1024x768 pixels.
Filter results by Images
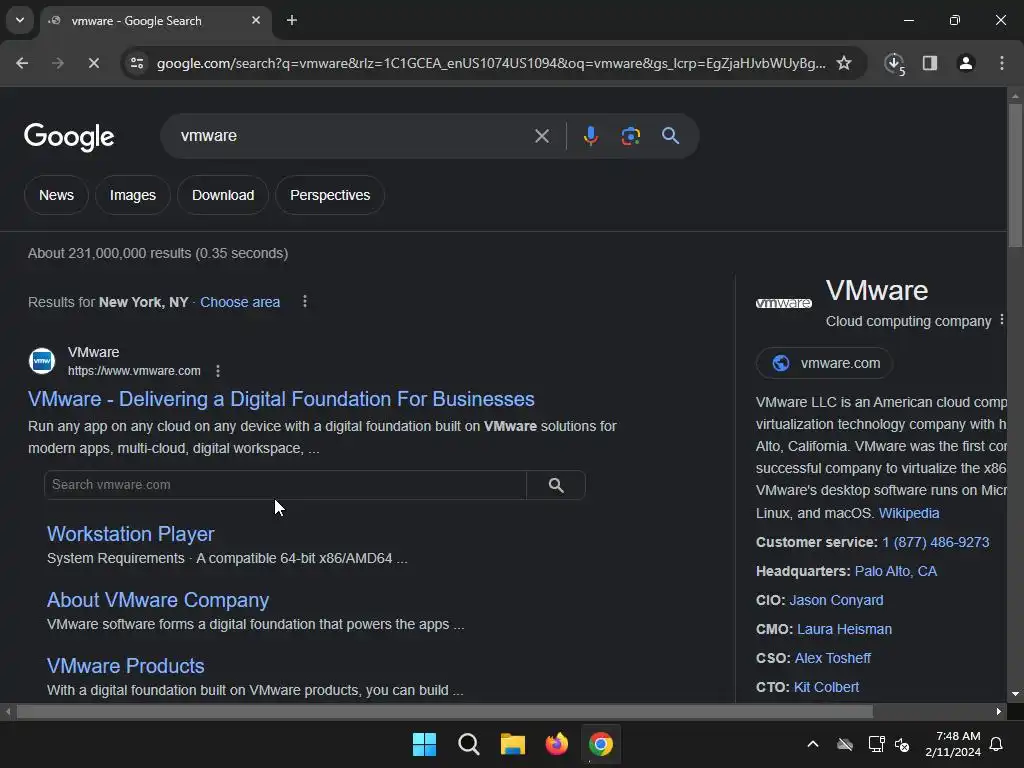[133, 195]
